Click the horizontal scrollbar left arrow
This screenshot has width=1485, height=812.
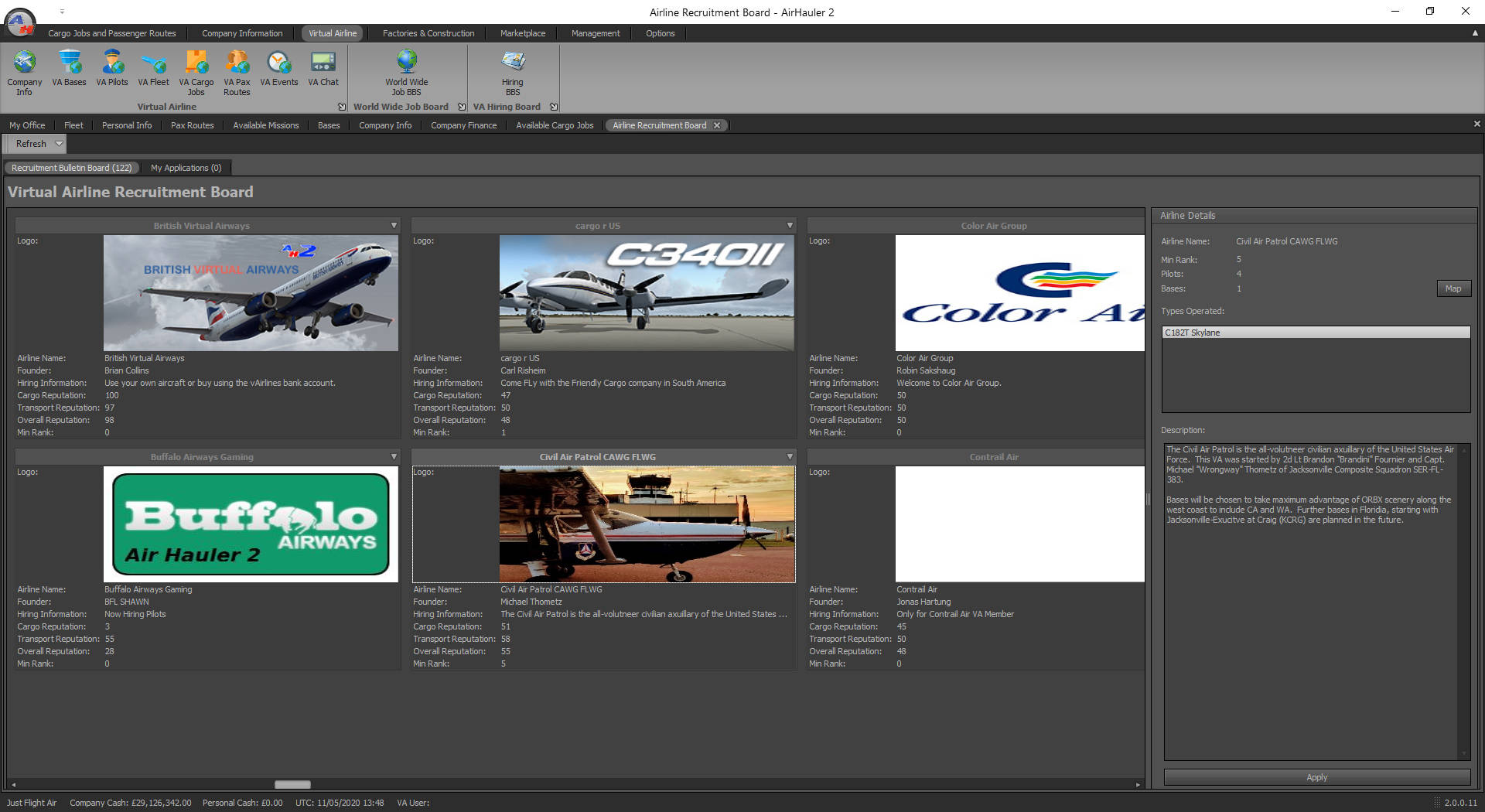coord(13,784)
